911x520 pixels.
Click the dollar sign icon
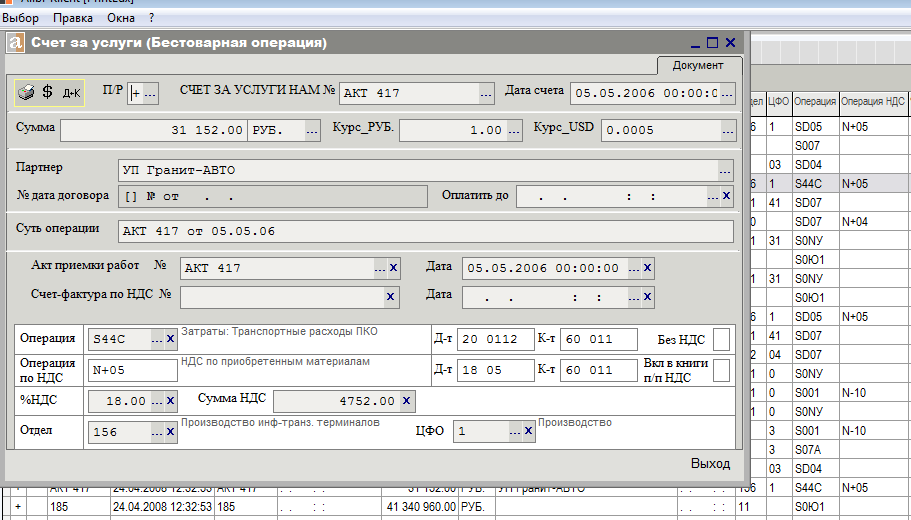point(48,92)
